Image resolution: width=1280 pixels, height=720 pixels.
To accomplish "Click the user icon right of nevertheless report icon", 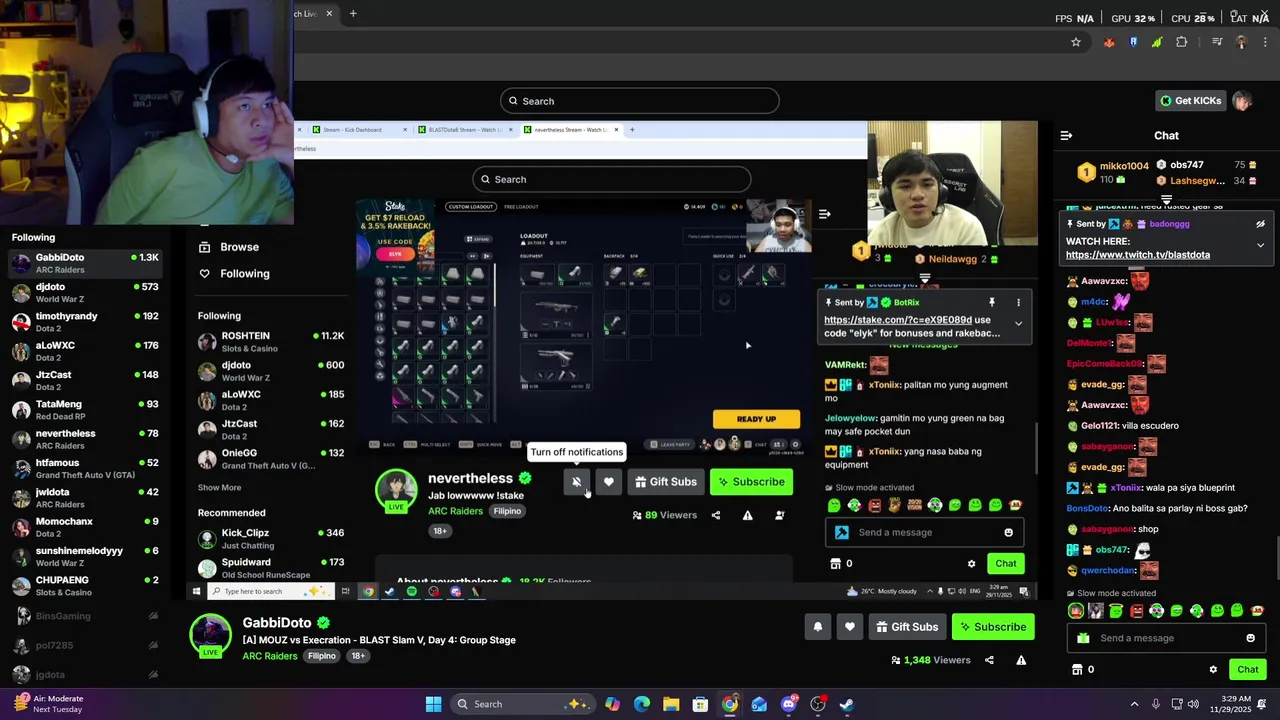I will click(779, 515).
